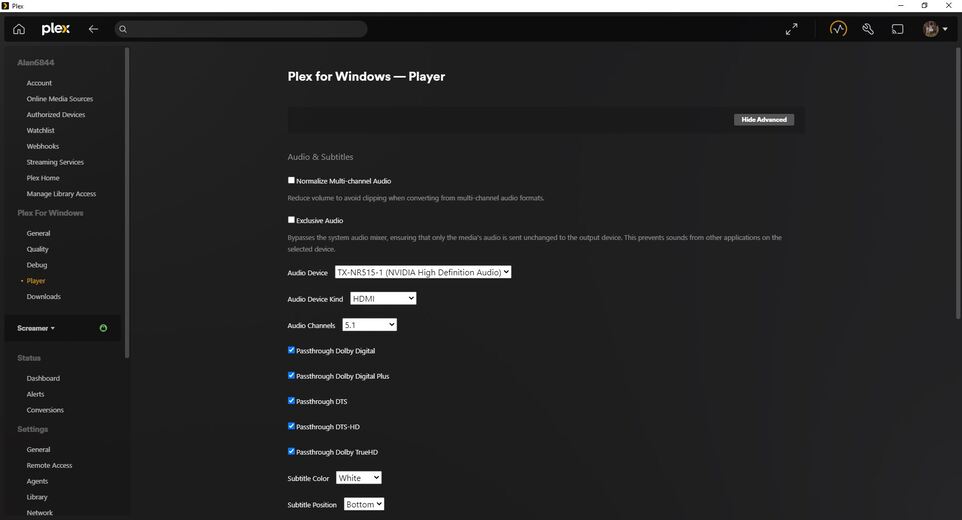Open Authorized Devices
The width and height of the screenshot is (962, 520).
(56, 115)
